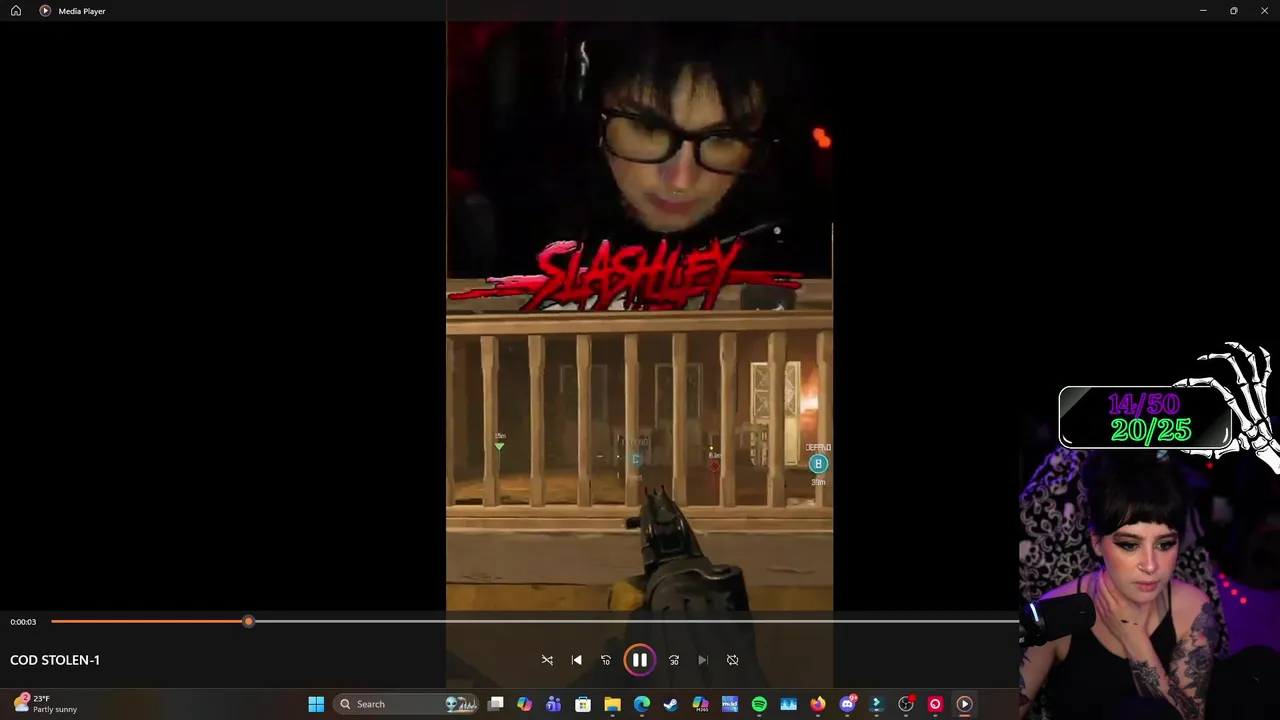Image resolution: width=1280 pixels, height=720 pixels.
Task: Launch Copilot from the taskbar
Action: tap(524, 704)
